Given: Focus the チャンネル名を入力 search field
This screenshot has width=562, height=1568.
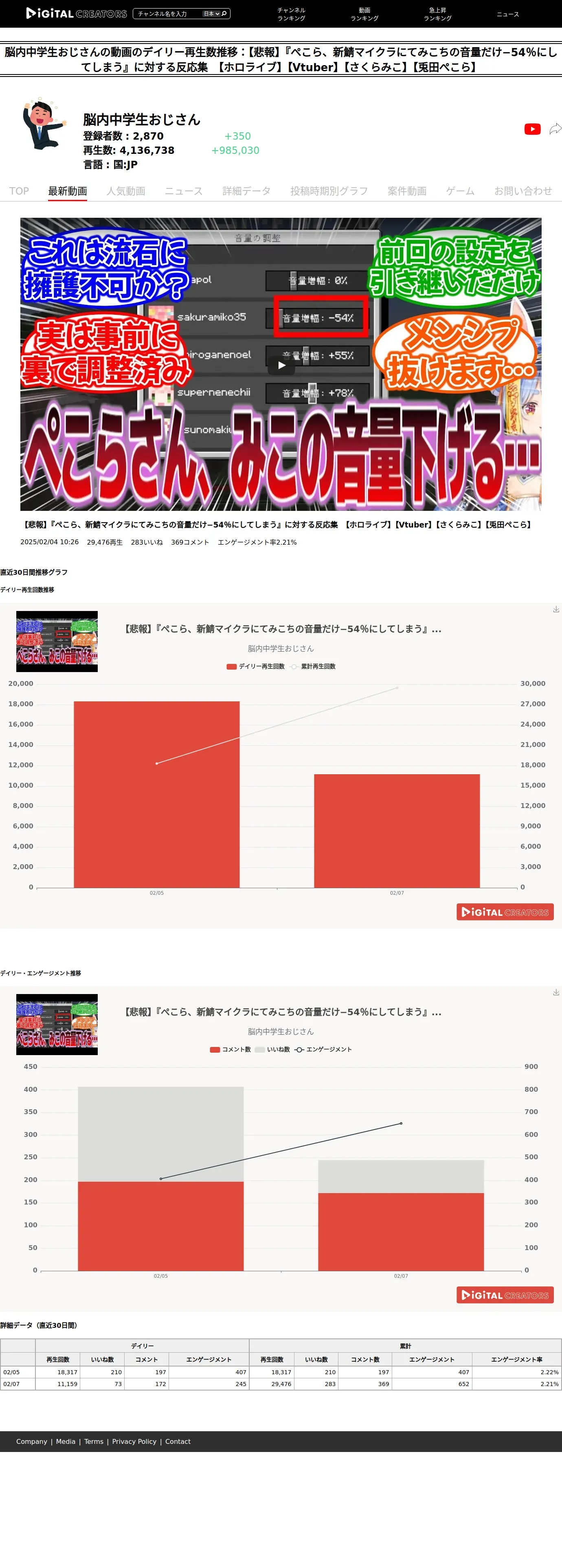Looking at the screenshot, I should coord(167,13).
